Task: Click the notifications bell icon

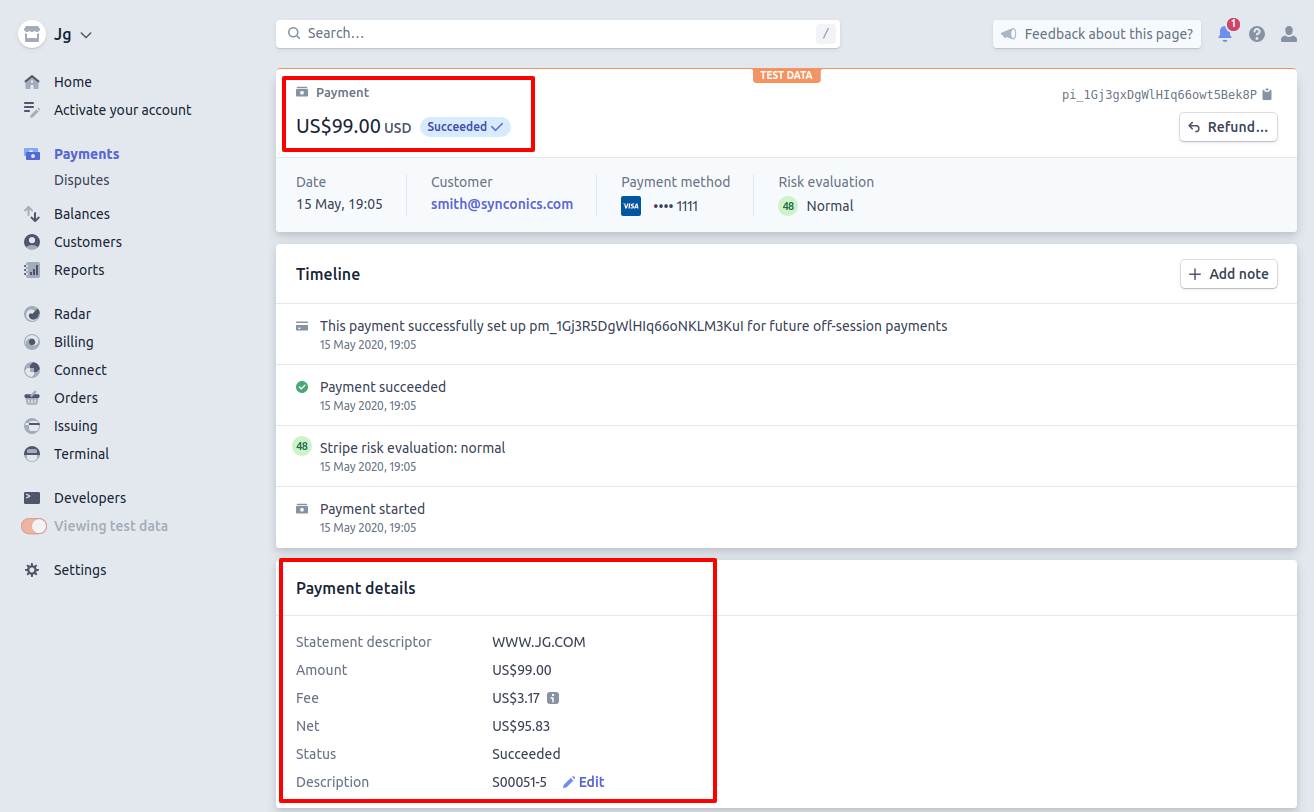Action: pyautogui.click(x=1224, y=34)
